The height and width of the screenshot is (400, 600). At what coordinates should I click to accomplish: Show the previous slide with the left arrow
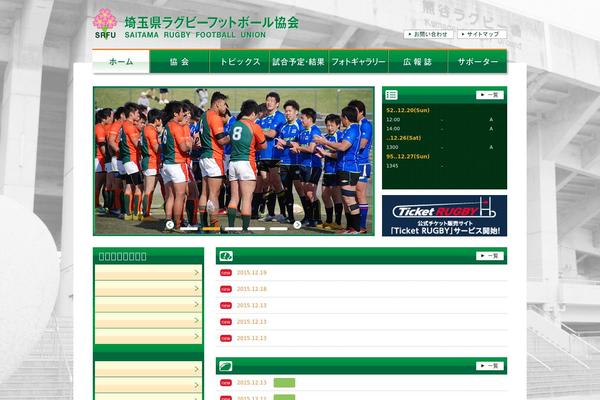[x=170, y=225]
